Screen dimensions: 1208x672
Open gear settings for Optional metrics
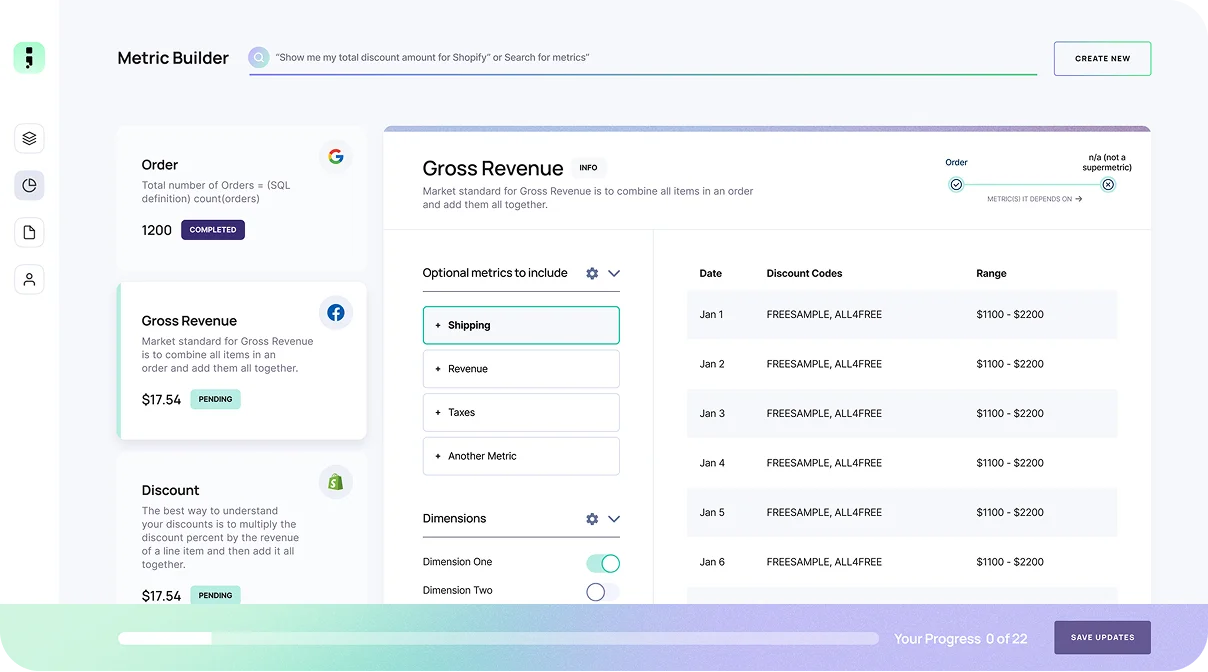pos(592,273)
